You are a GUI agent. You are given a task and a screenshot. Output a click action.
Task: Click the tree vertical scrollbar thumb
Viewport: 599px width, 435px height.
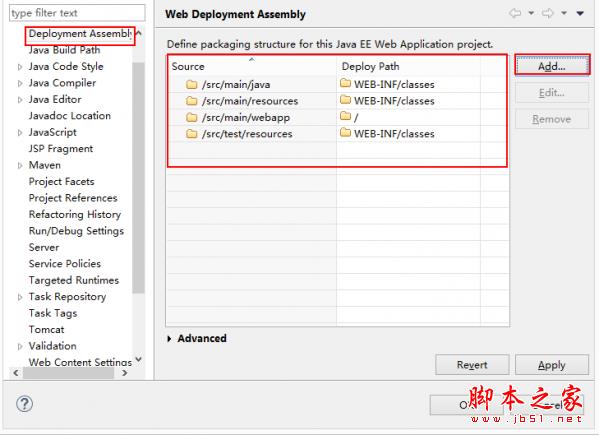(138, 178)
